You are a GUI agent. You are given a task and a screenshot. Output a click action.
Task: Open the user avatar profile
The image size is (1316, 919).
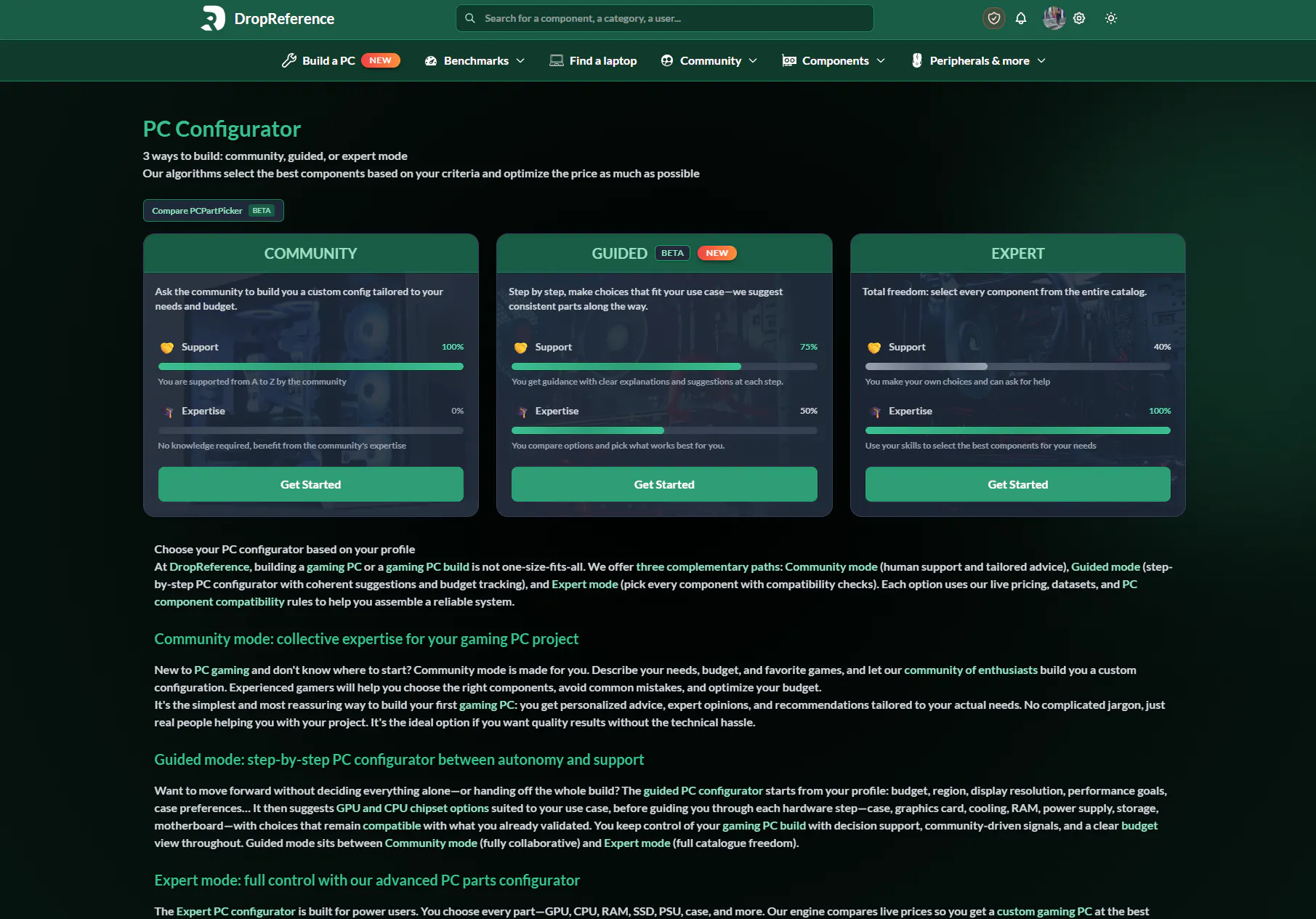[1054, 18]
